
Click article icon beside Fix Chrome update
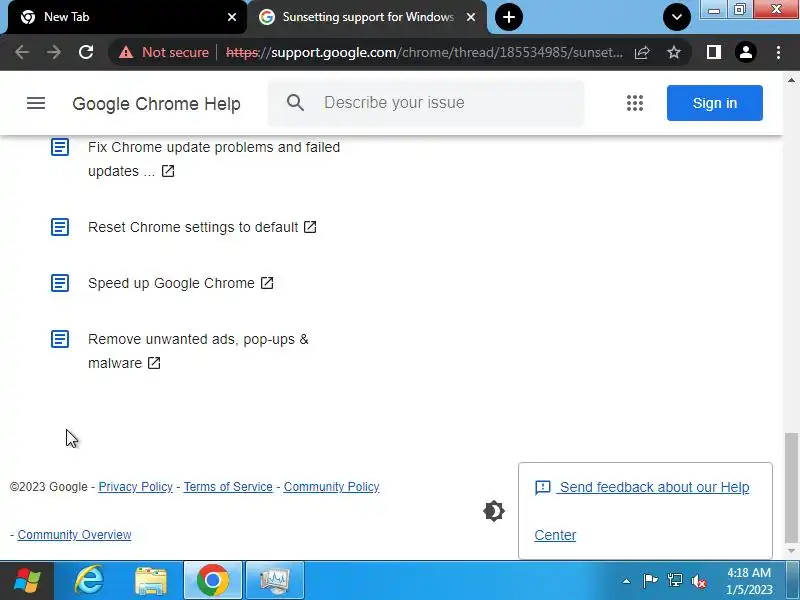(60, 147)
